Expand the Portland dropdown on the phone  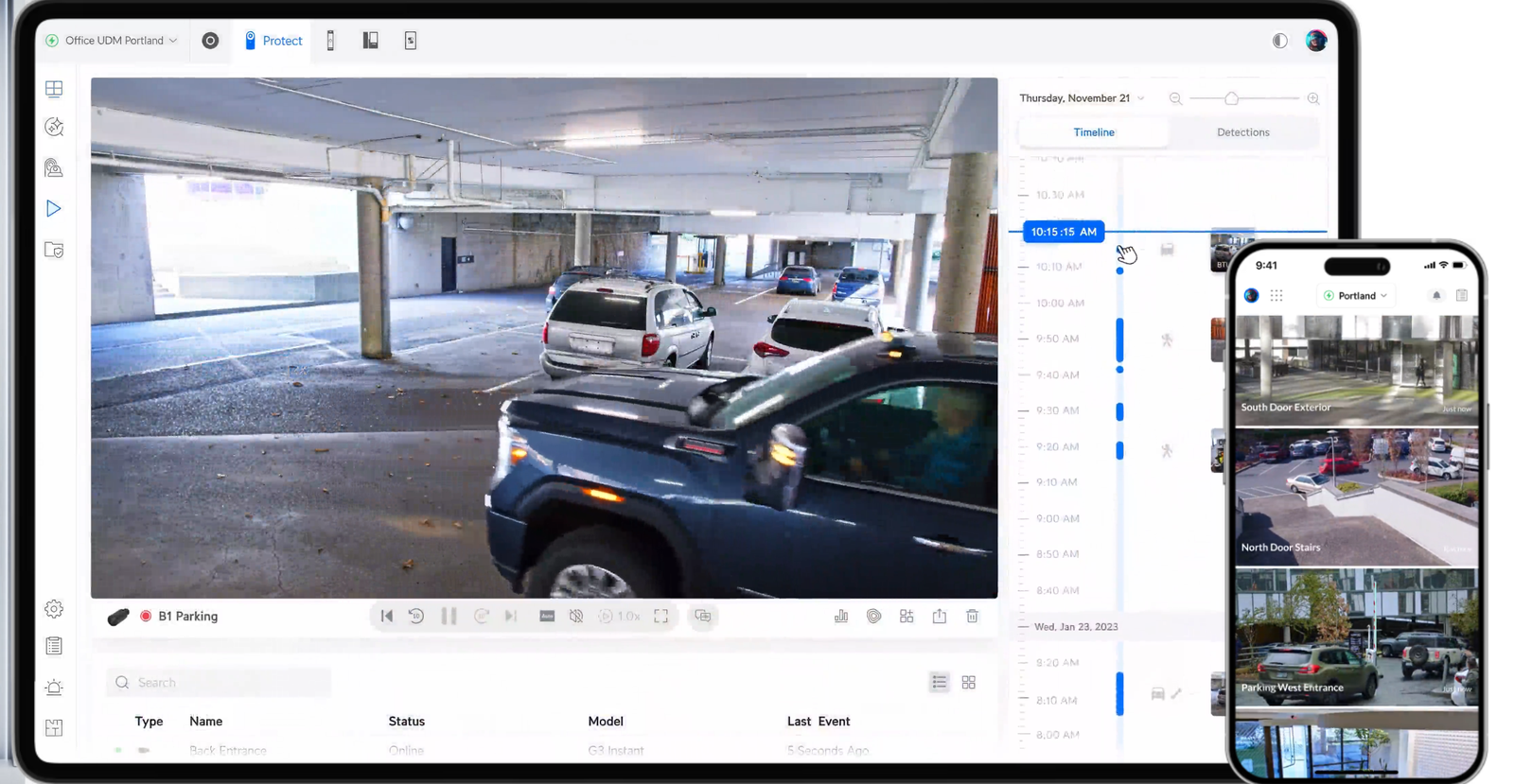1356,296
